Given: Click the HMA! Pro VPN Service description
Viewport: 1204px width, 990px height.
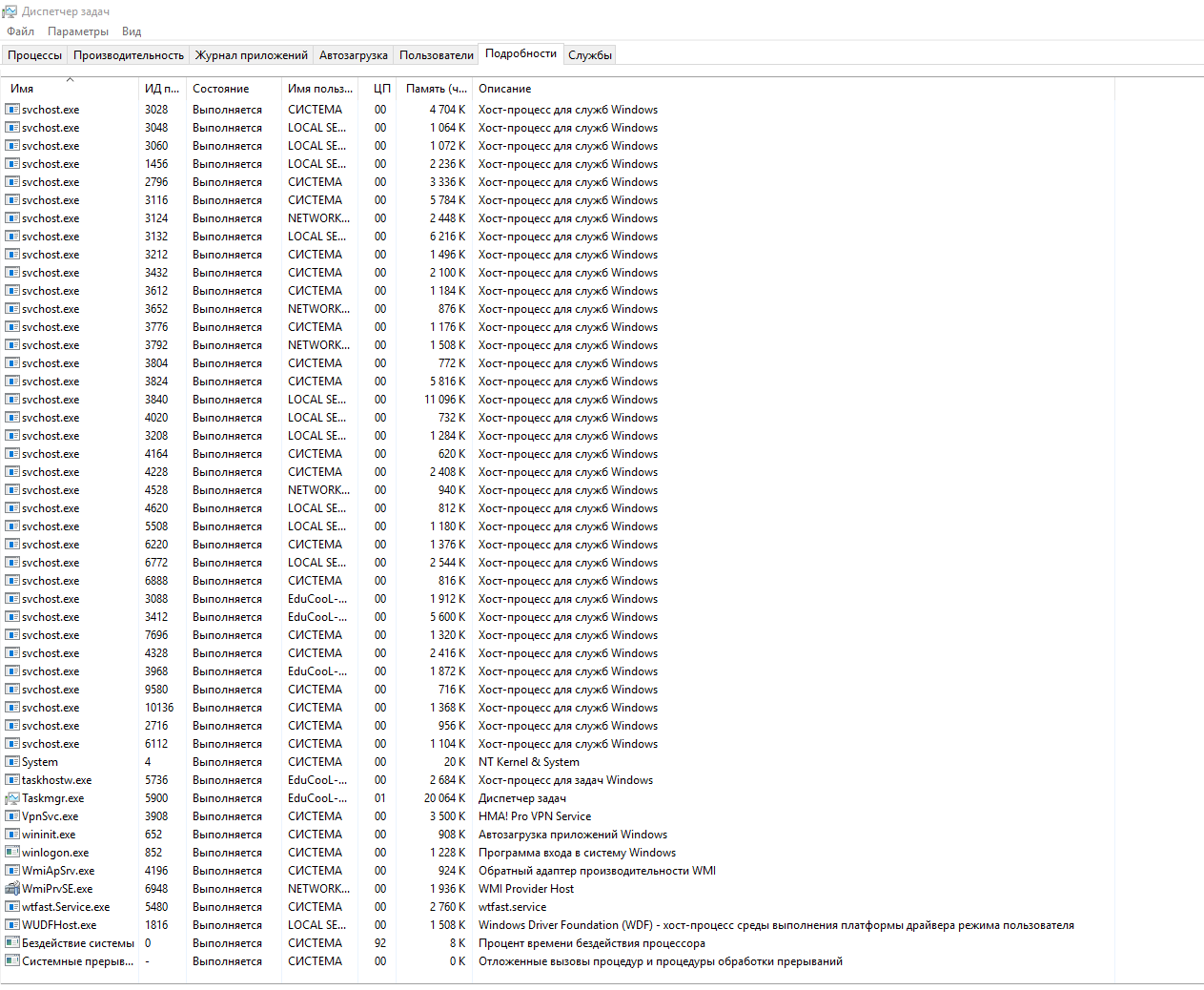Looking at the screenshot, I should 535,816.
